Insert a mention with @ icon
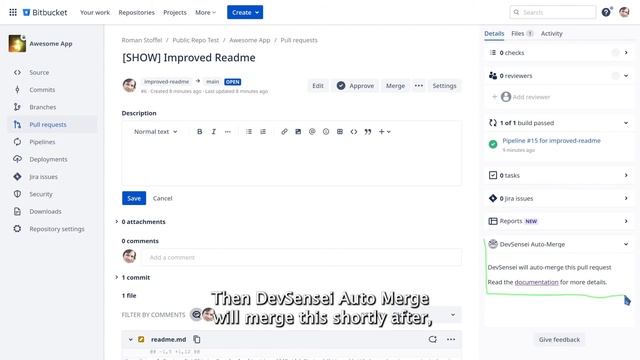This screenshot has height=360, width=640. (x=312, y=131)
